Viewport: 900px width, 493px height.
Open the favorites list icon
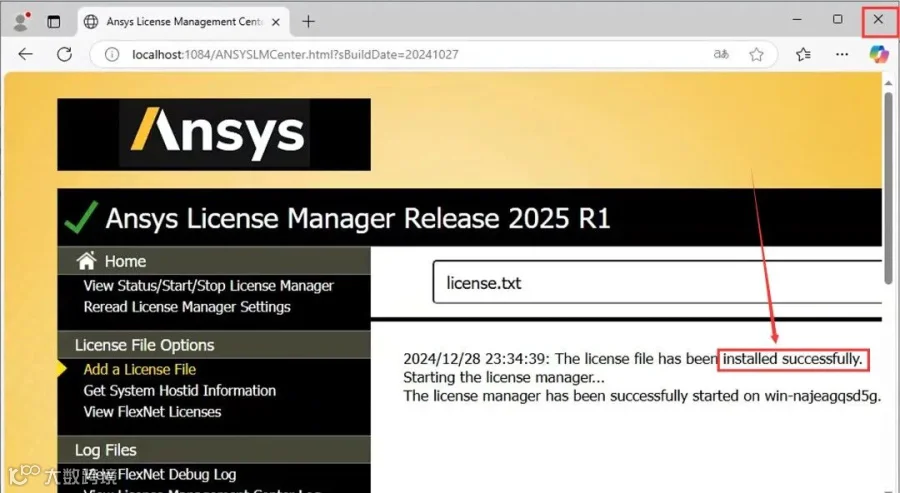click(x=804, y=55)
